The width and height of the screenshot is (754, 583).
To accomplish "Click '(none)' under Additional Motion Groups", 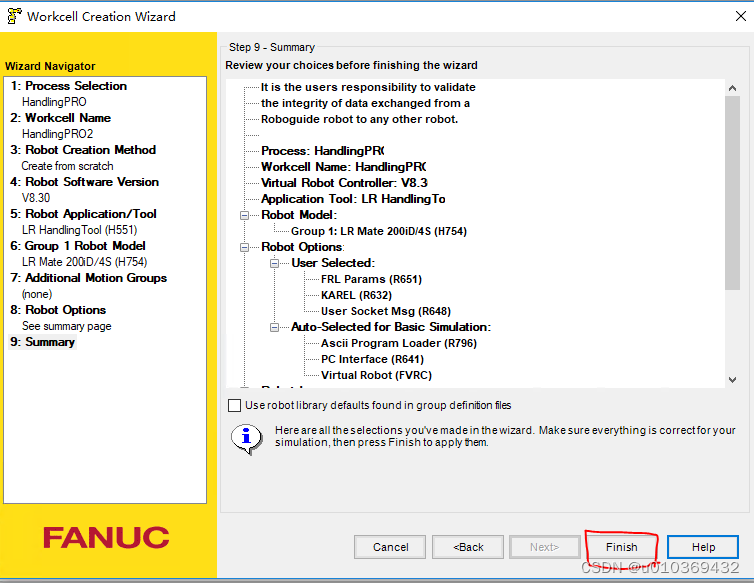I will click(x=37, y=294).
